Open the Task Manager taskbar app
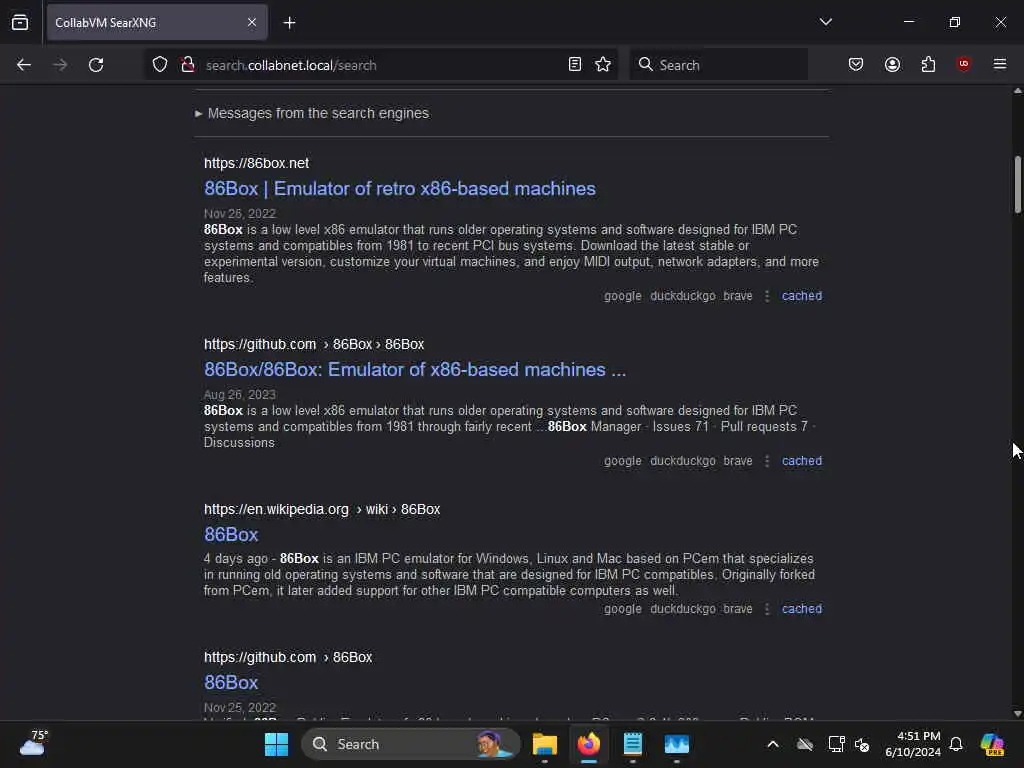The height and width of the screenshot is (768, 1024). [x=677, y=744]
